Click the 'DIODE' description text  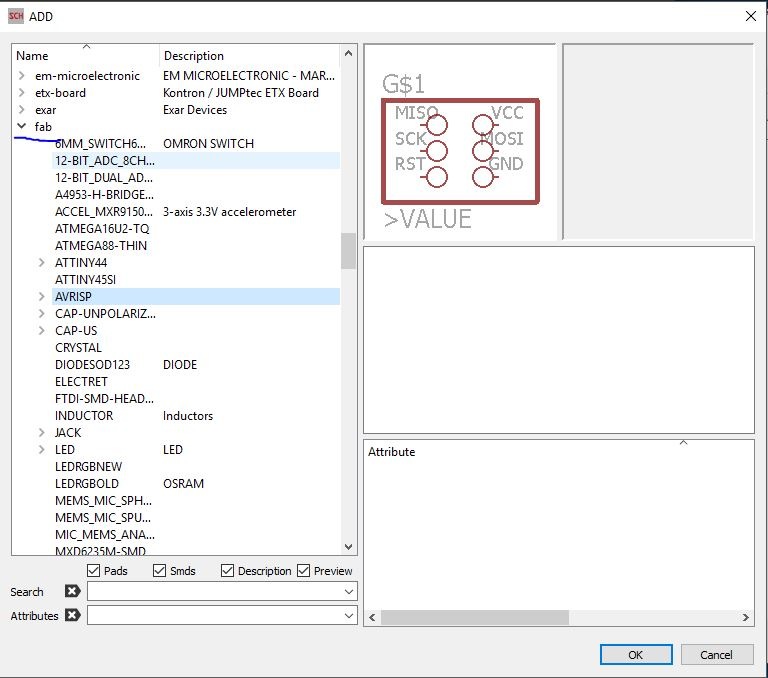click(180, 364)
